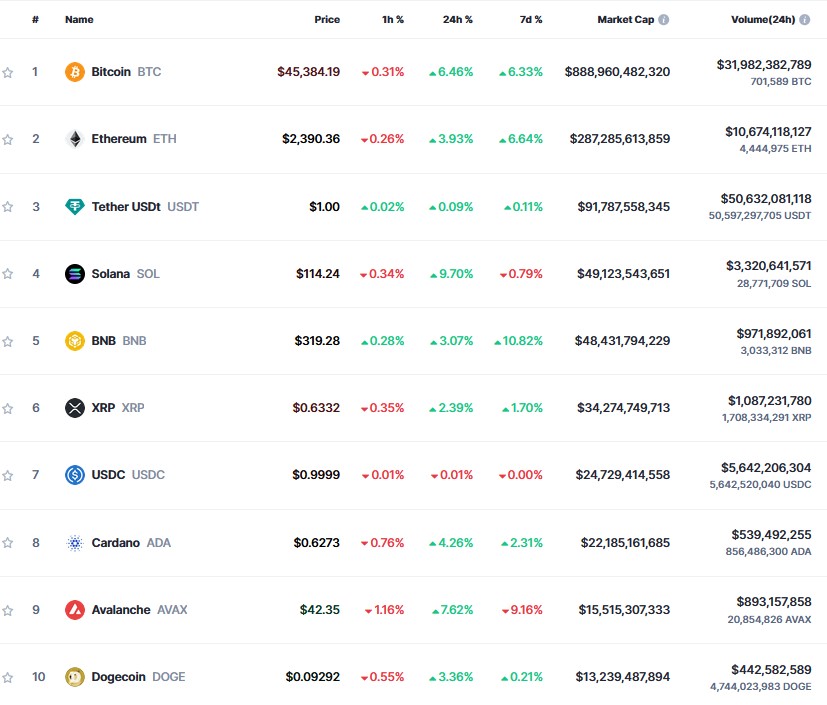The width and height of the screenshot is (827, 705).
Task: Open the Cardano ADA coin page
Action: pos(114,542)
